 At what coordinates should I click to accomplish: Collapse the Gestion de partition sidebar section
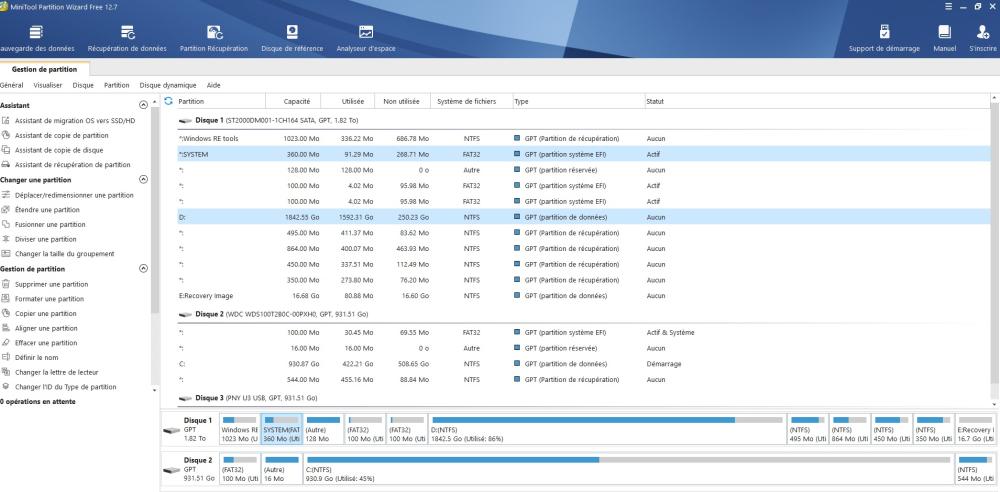click(x=142, y=268)
